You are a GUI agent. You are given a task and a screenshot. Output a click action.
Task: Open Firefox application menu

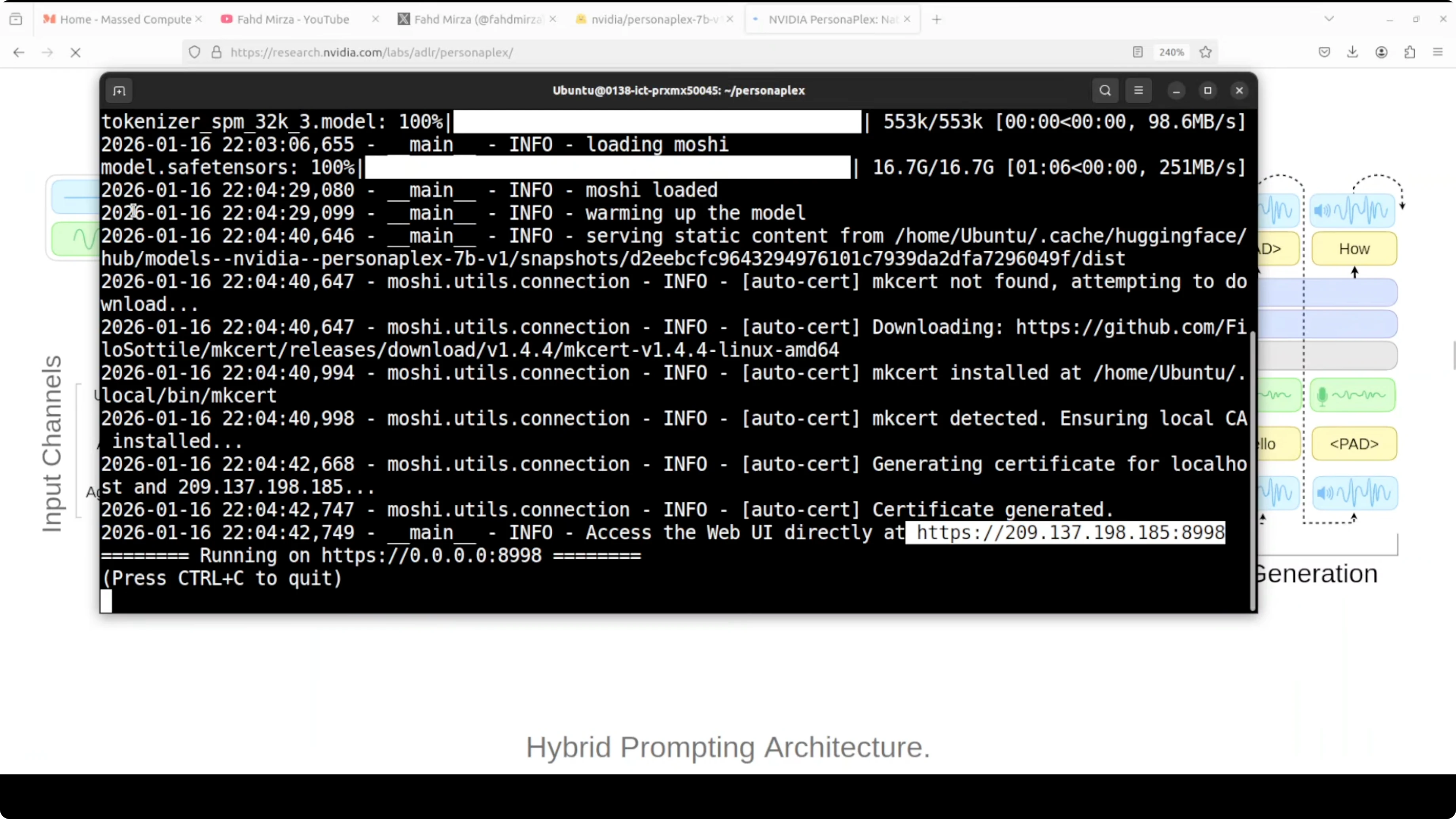point(1438,52)
